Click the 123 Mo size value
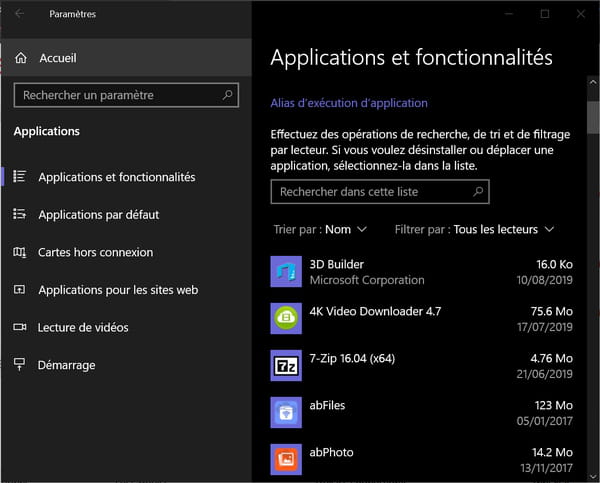 click(554, 405)
